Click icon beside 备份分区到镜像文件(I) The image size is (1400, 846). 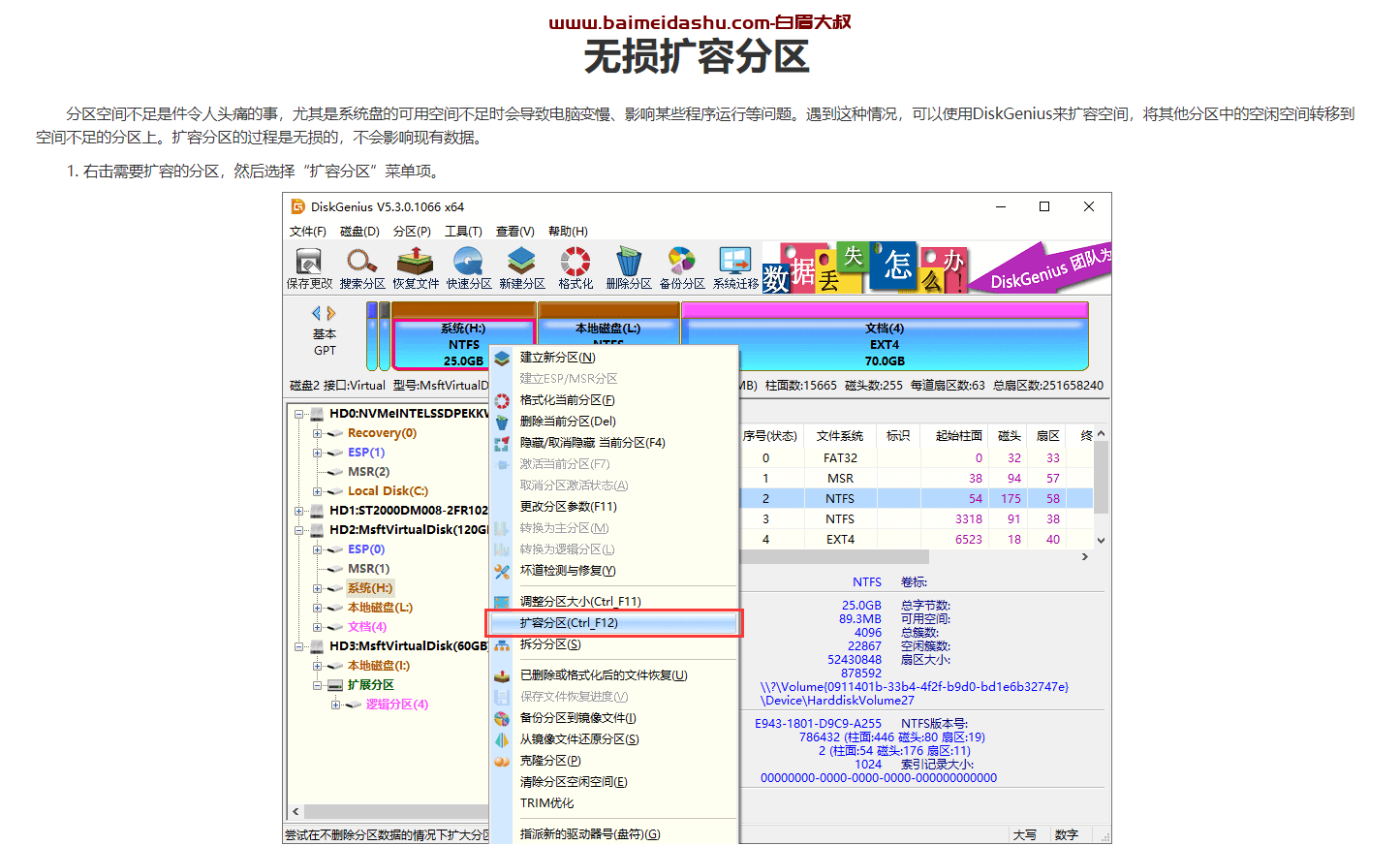(502, 718)
